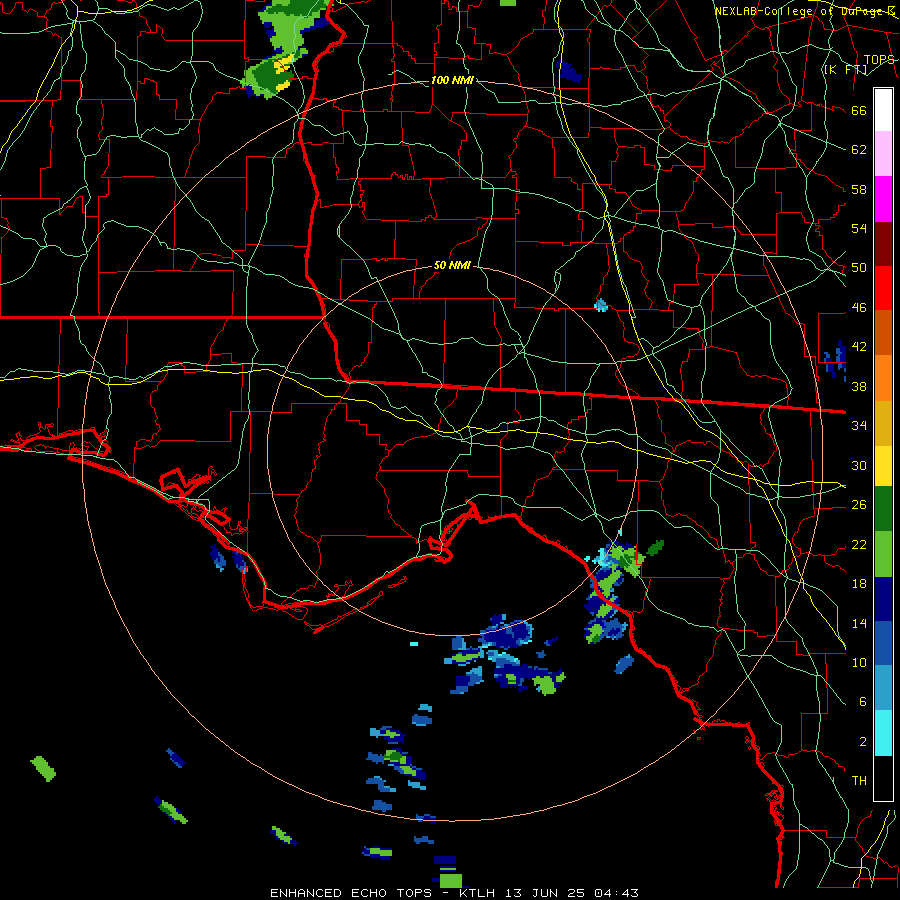The height and width of the screenshot is (900, 900).
Task: Click the legend value 10
Action: (x=859, y=662)
